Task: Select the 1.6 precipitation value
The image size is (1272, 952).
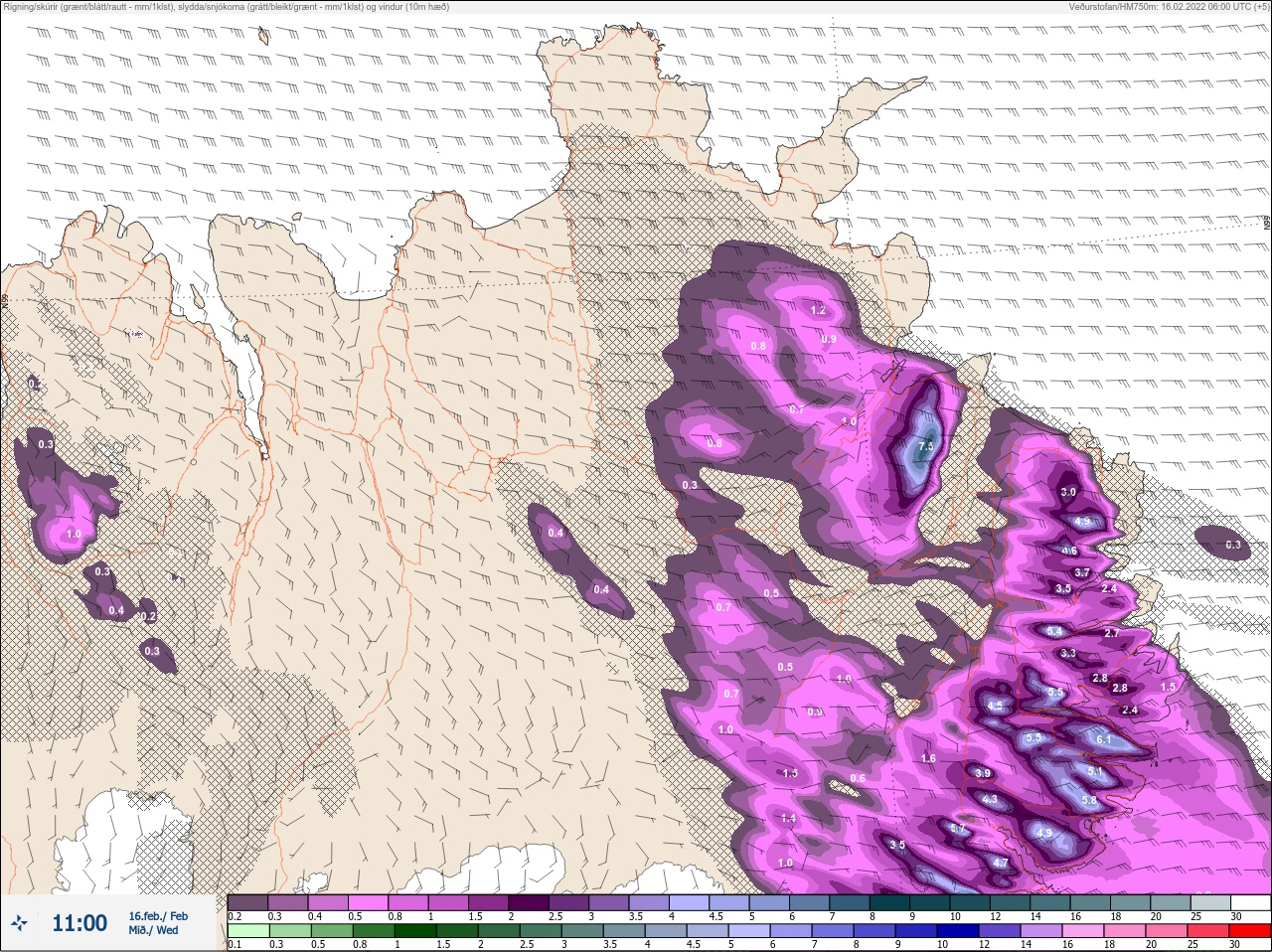Action: [x=928, y=758]
